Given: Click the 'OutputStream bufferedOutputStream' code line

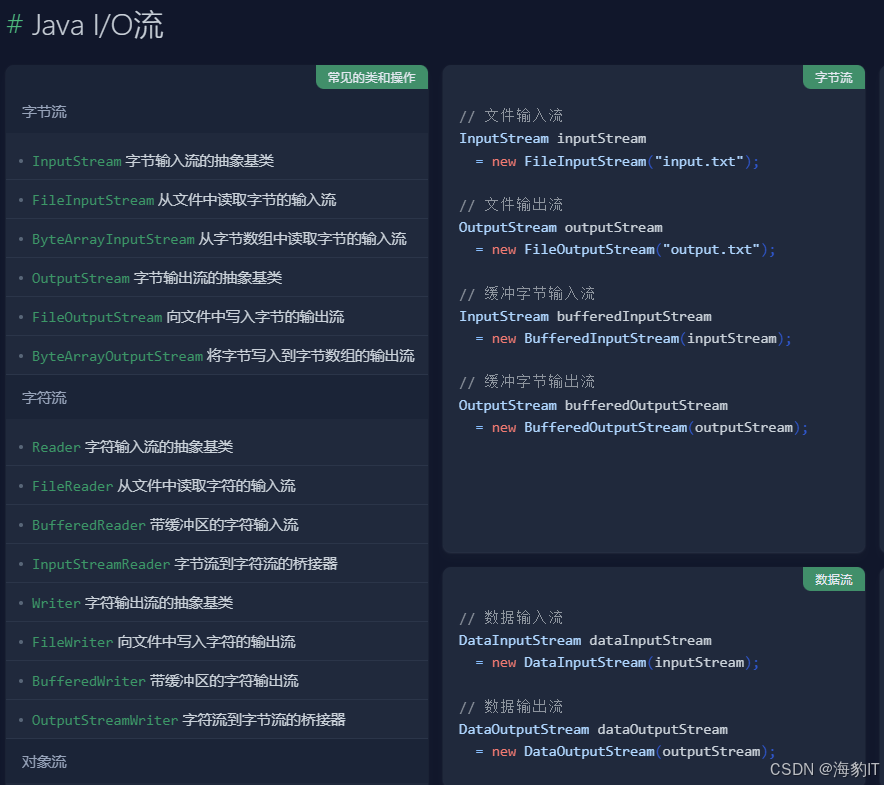Looking at the screenshot, I should [x=593, y=405].
